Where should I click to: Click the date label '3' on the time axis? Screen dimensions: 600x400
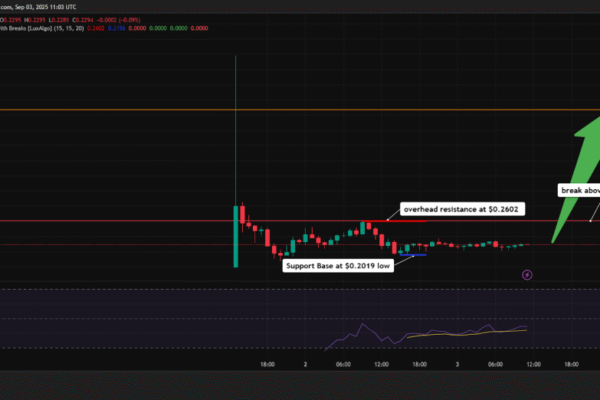click(x=457, y=364)
